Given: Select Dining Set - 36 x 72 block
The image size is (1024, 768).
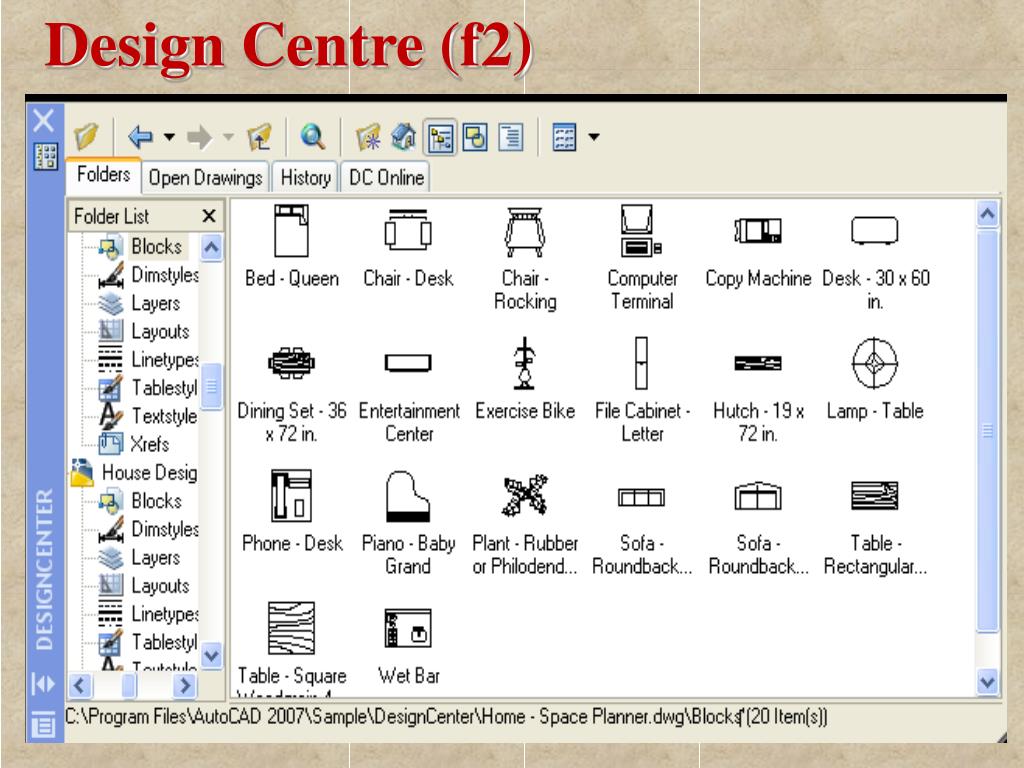Looking at the screenshot, I should (x=291, y=394).
